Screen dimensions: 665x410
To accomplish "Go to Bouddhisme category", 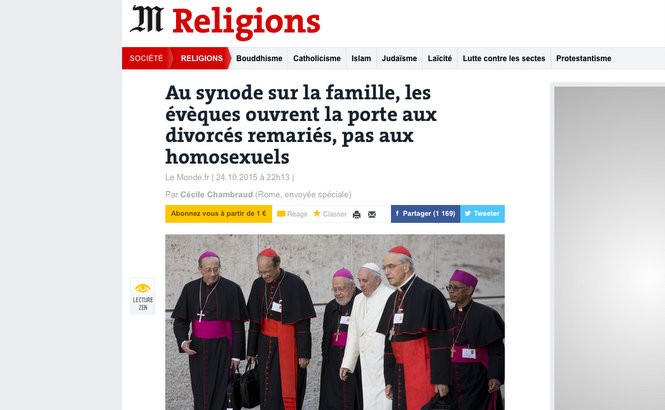I will click(259, 59).
